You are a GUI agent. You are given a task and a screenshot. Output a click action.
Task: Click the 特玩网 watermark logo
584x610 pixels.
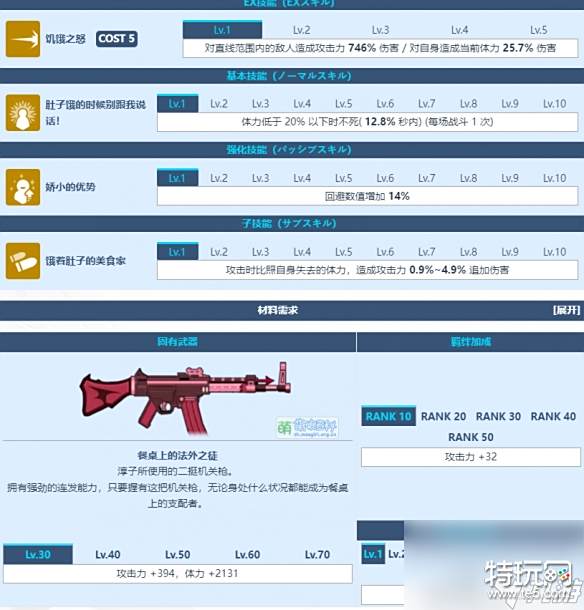click(x=532, y=579)
